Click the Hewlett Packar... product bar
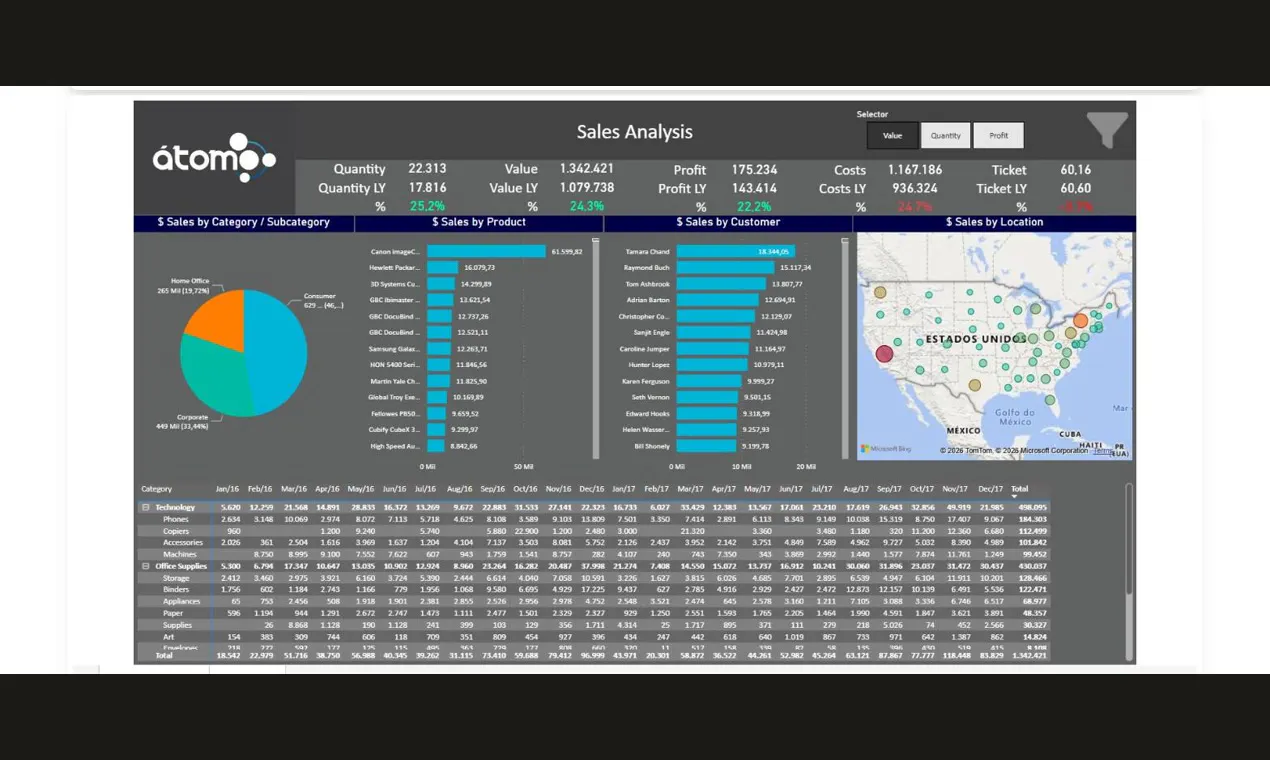 click(443, 268)
